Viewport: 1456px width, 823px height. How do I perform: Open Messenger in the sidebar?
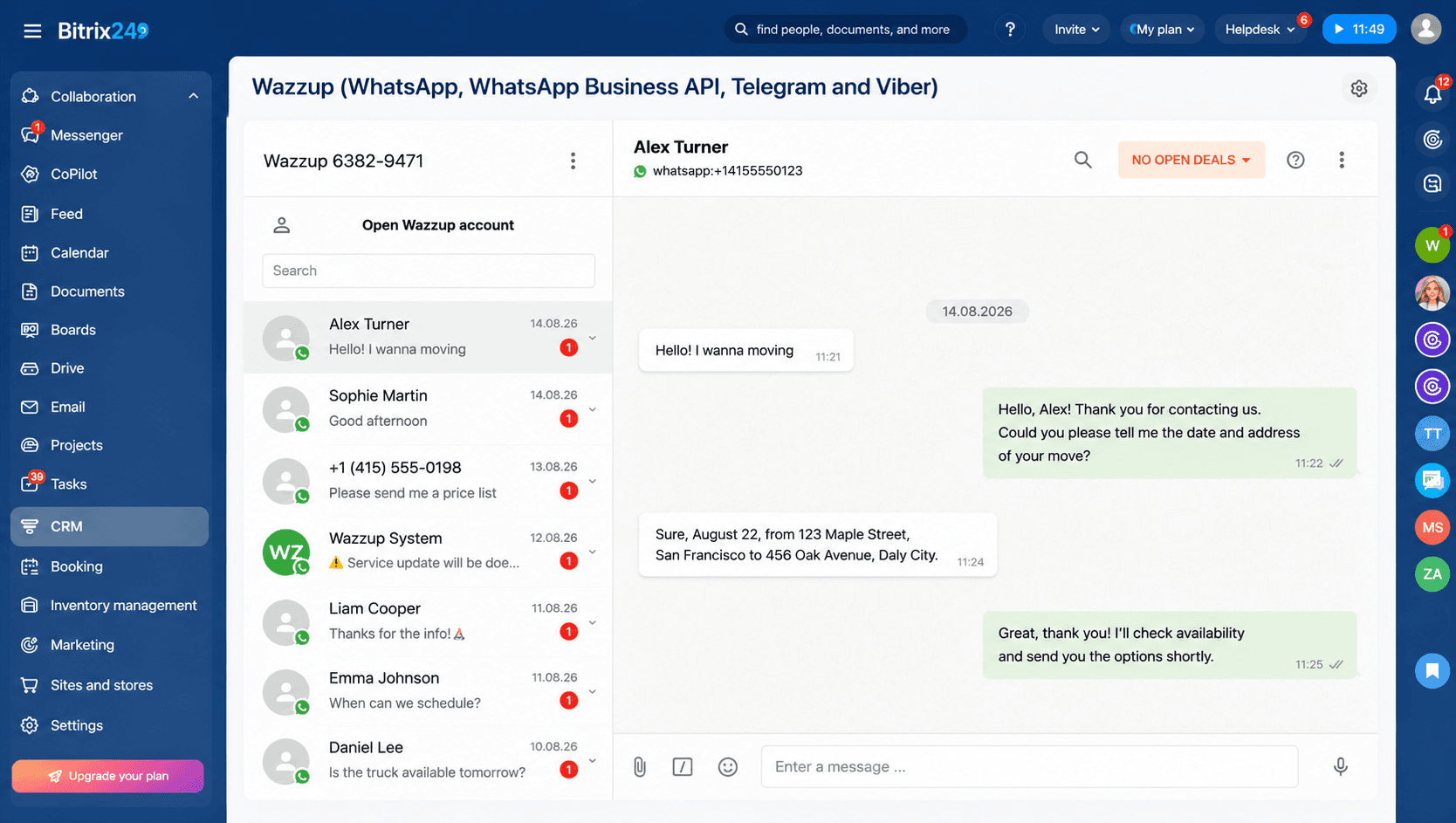110,135
